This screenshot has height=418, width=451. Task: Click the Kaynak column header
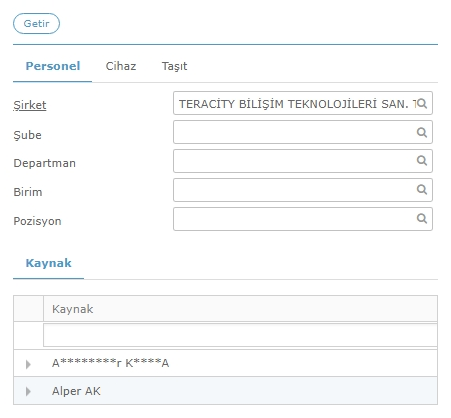240,309
